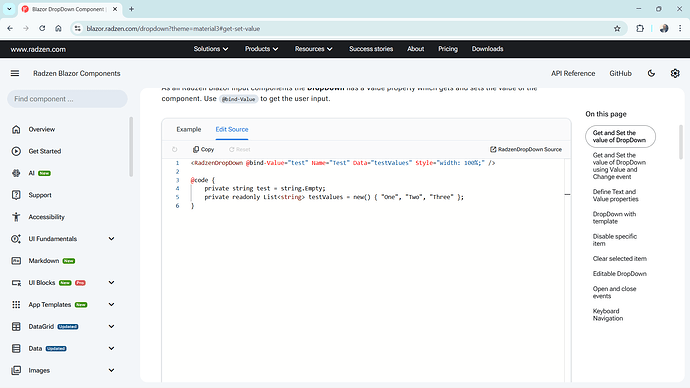Jump to DropDown with template section
Screen dimensions: 690x388
pyautogui.click(x=614, y=218)
